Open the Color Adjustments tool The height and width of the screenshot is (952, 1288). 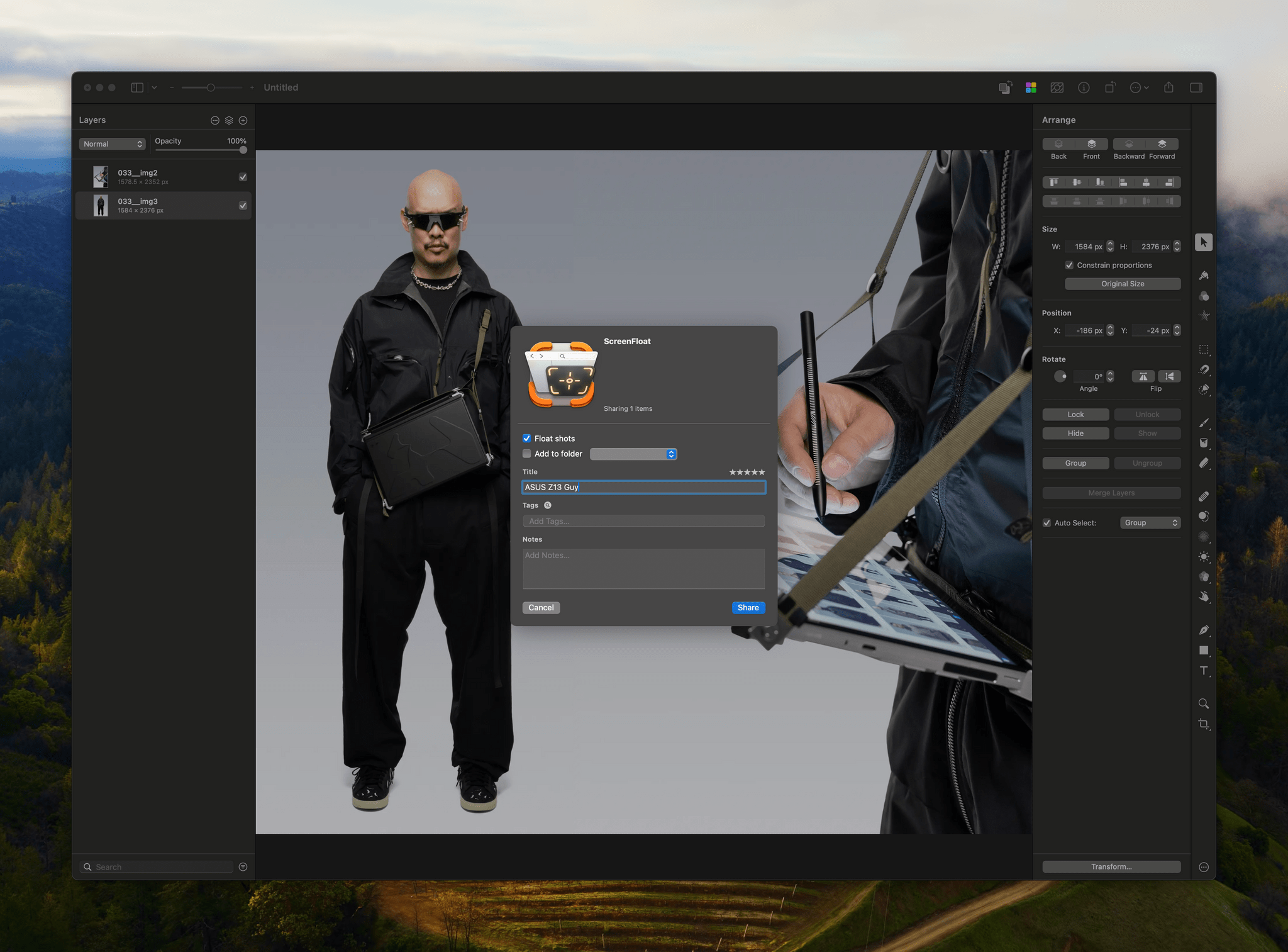tap(1203, 296)
